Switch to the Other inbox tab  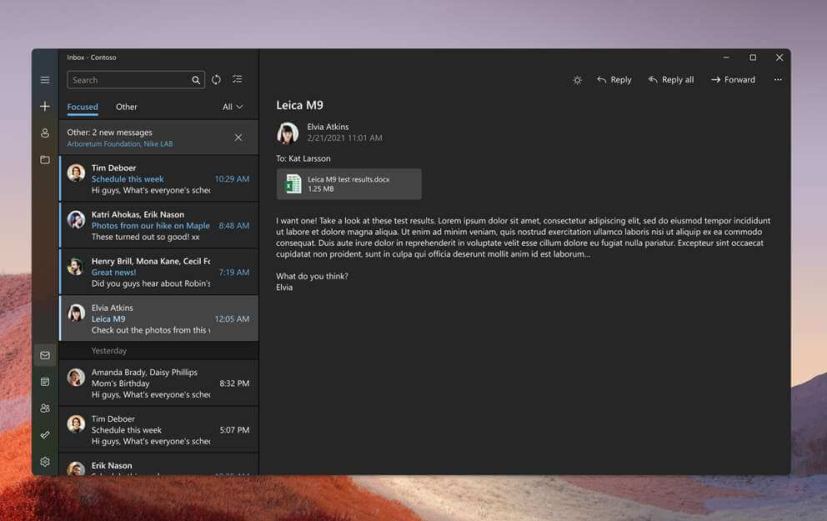coord(126,107)
